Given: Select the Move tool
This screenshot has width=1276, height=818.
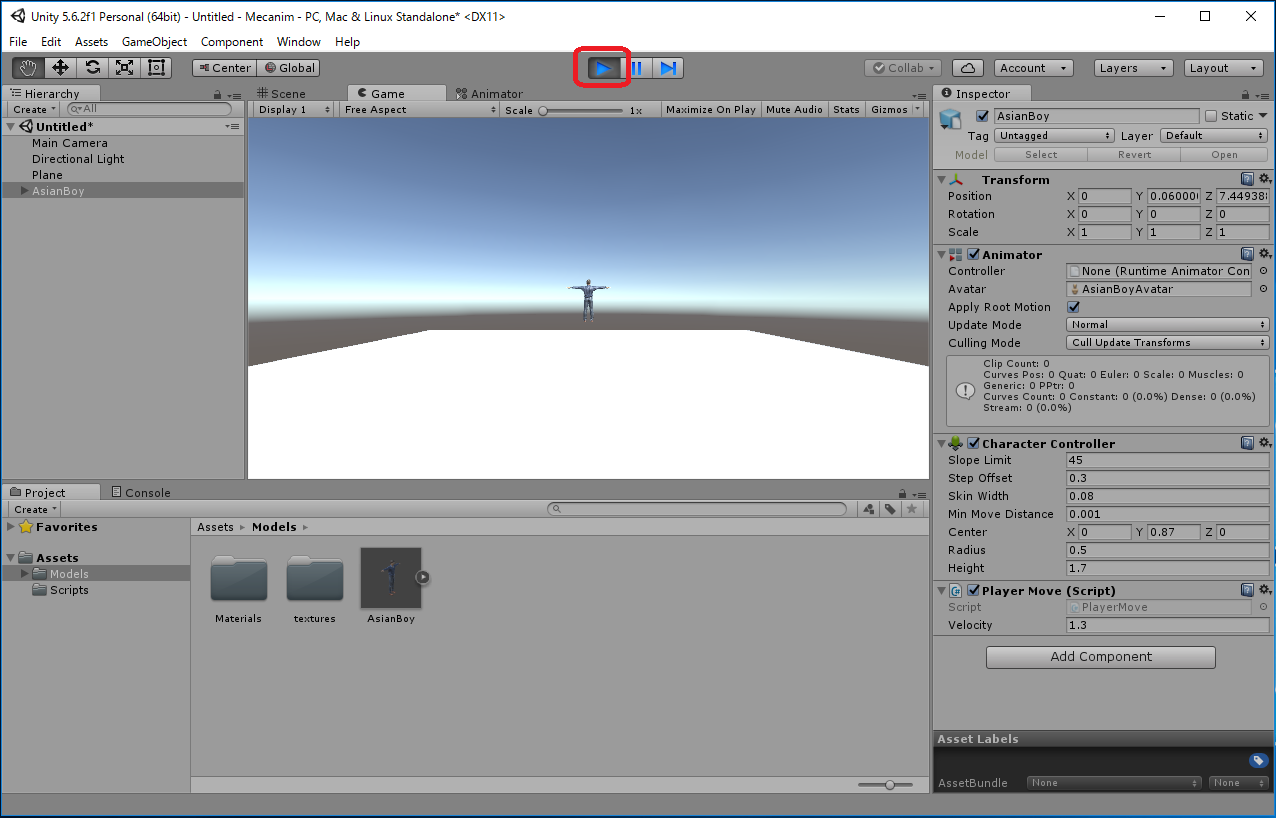Looking at the screenshot, I should pyautogui.click(x=60, y=68).
